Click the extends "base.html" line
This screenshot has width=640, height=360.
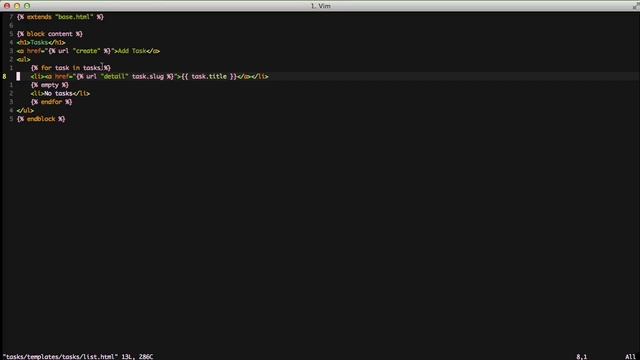(60, 17)
